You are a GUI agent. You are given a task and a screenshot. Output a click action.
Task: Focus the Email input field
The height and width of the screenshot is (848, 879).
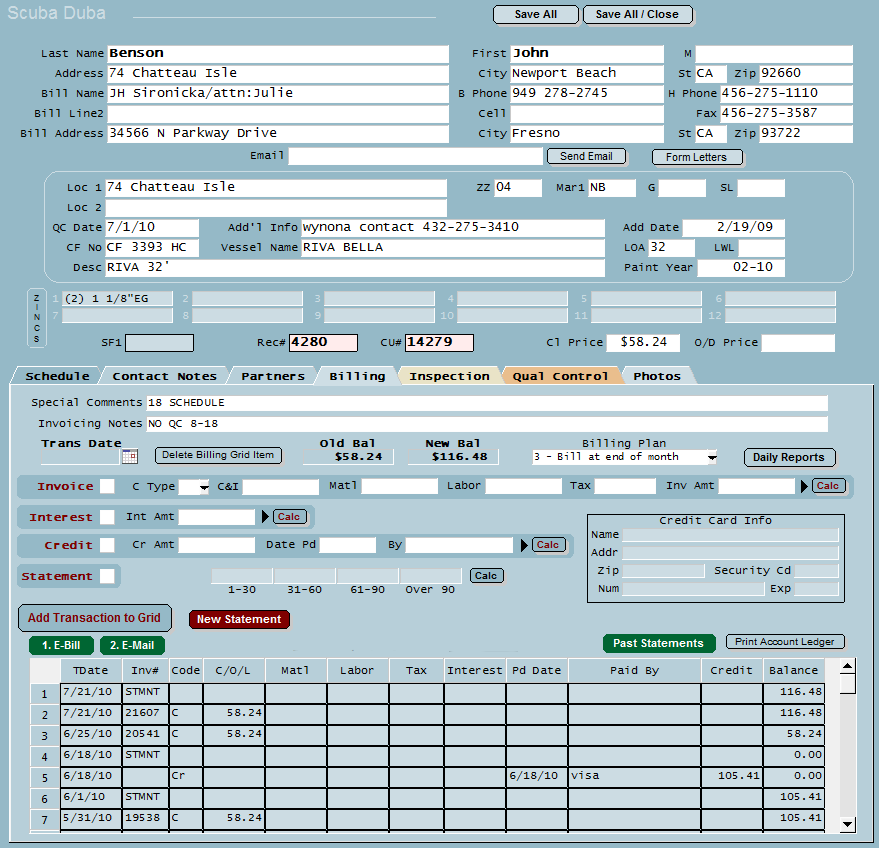[x=415, y=156]
